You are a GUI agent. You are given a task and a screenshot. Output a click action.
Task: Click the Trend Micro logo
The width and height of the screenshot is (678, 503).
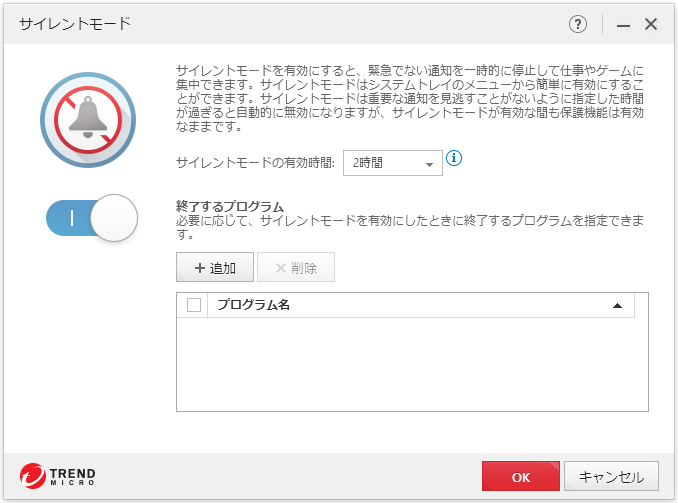point(57,476)
